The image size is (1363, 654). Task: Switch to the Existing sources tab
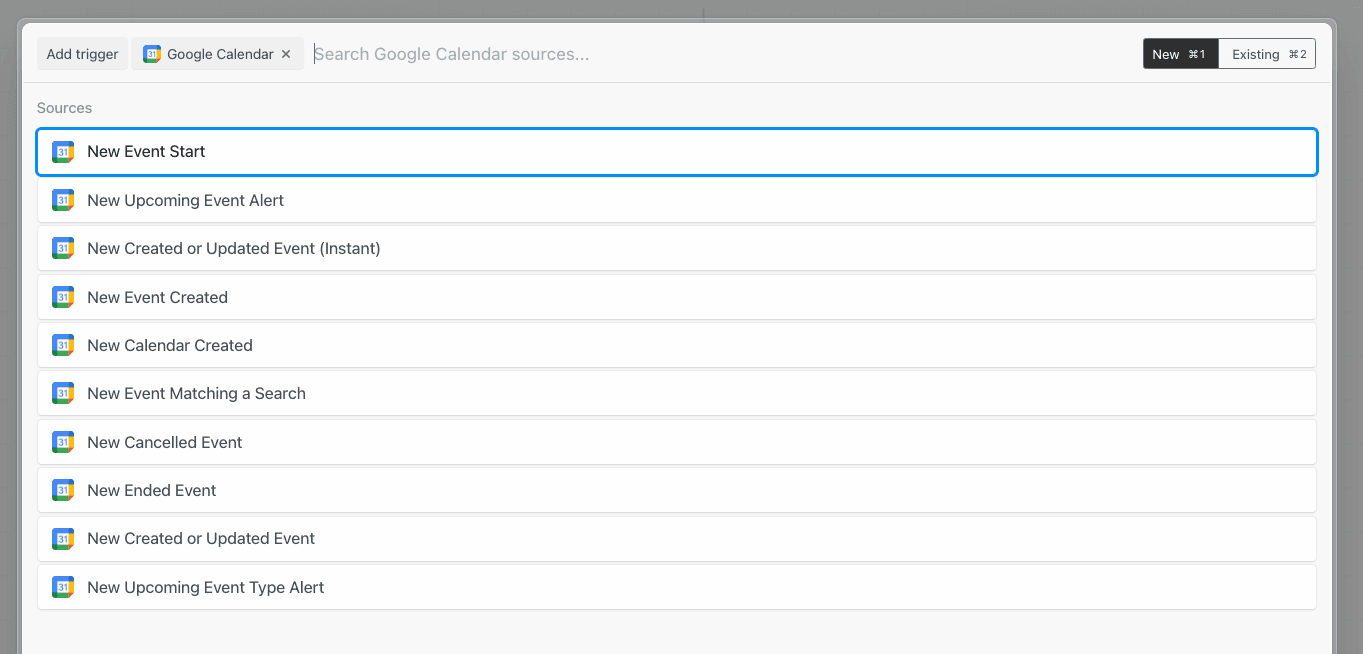1267,54
